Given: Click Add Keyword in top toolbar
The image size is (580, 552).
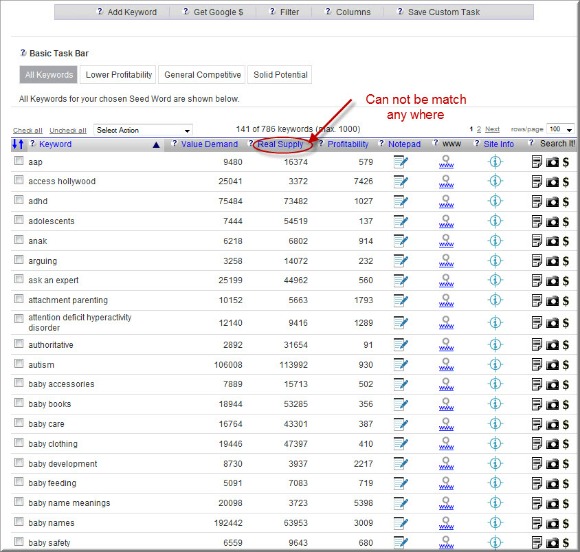Looking at the screenshot, I should click(132, 12).
